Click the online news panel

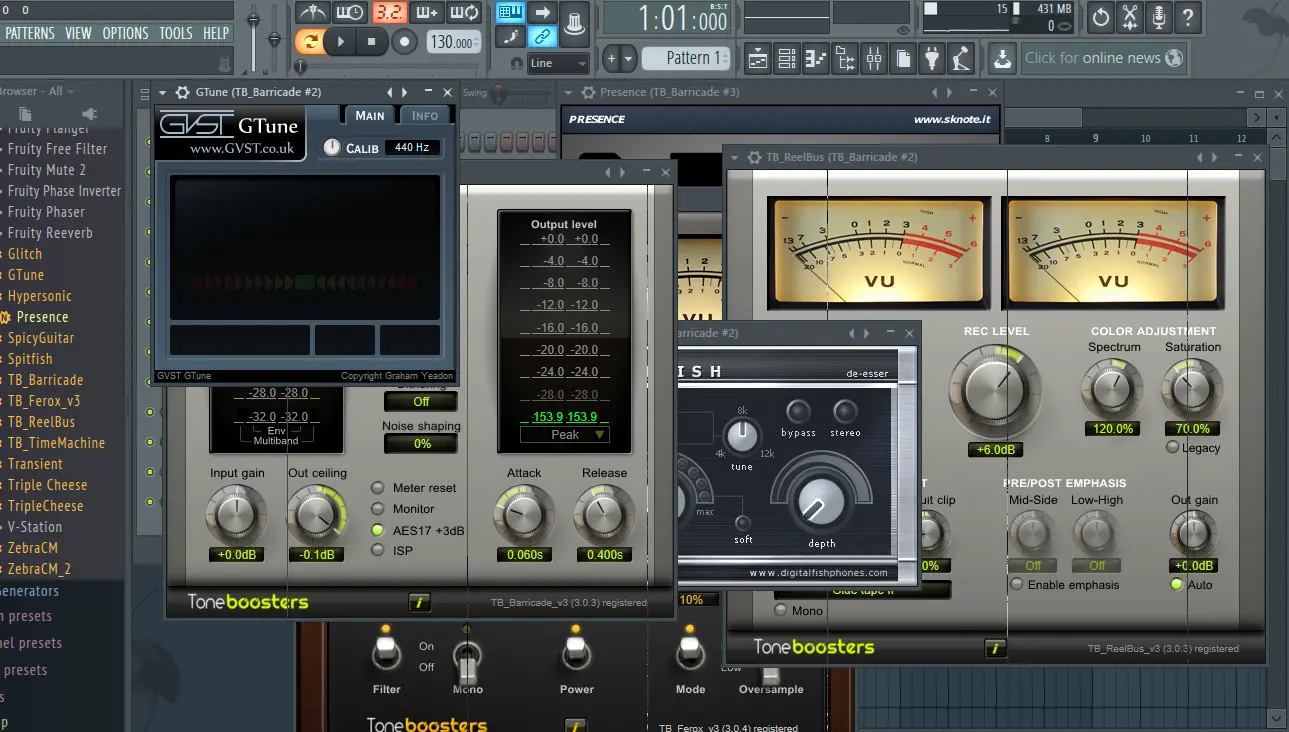click(1103, 58)
